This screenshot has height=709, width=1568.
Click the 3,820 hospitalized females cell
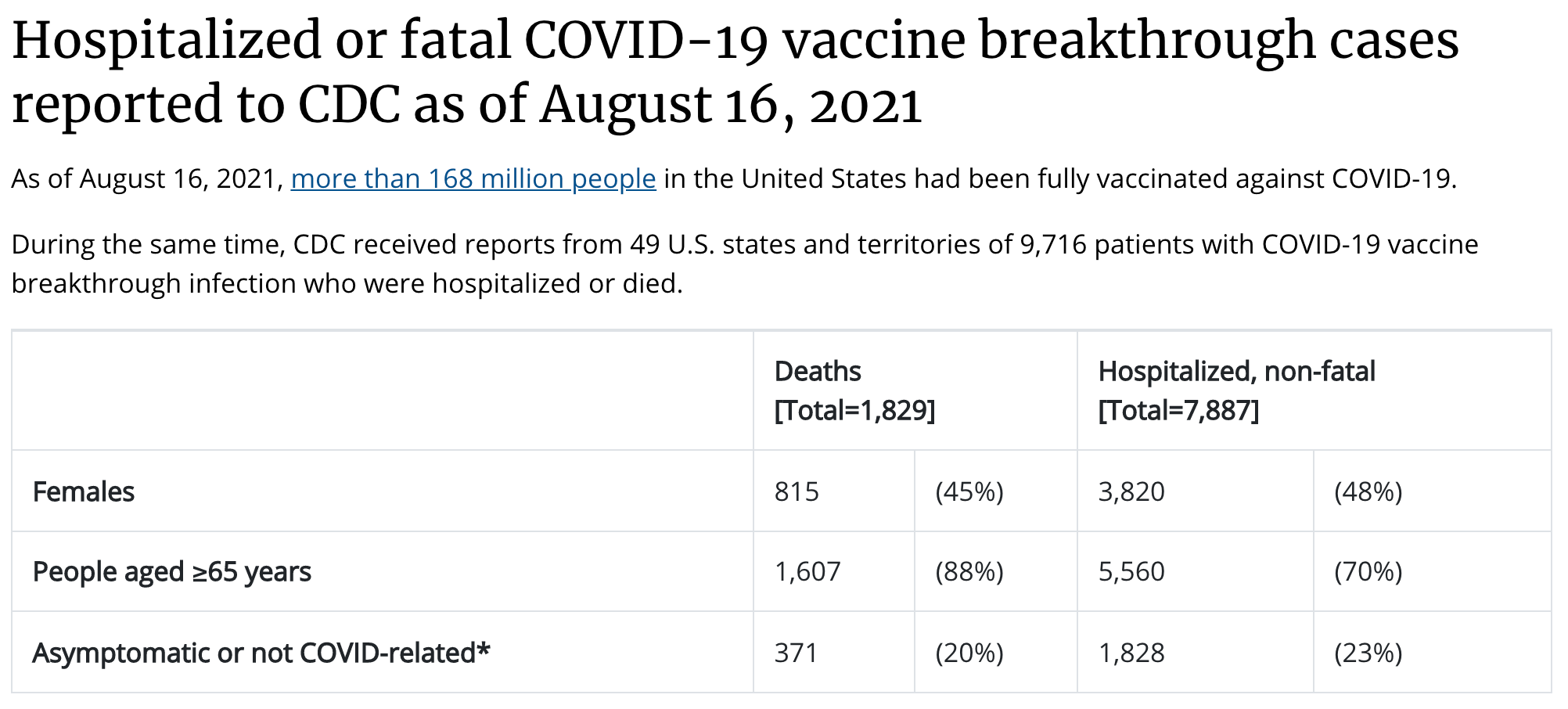coord(1131,492)
